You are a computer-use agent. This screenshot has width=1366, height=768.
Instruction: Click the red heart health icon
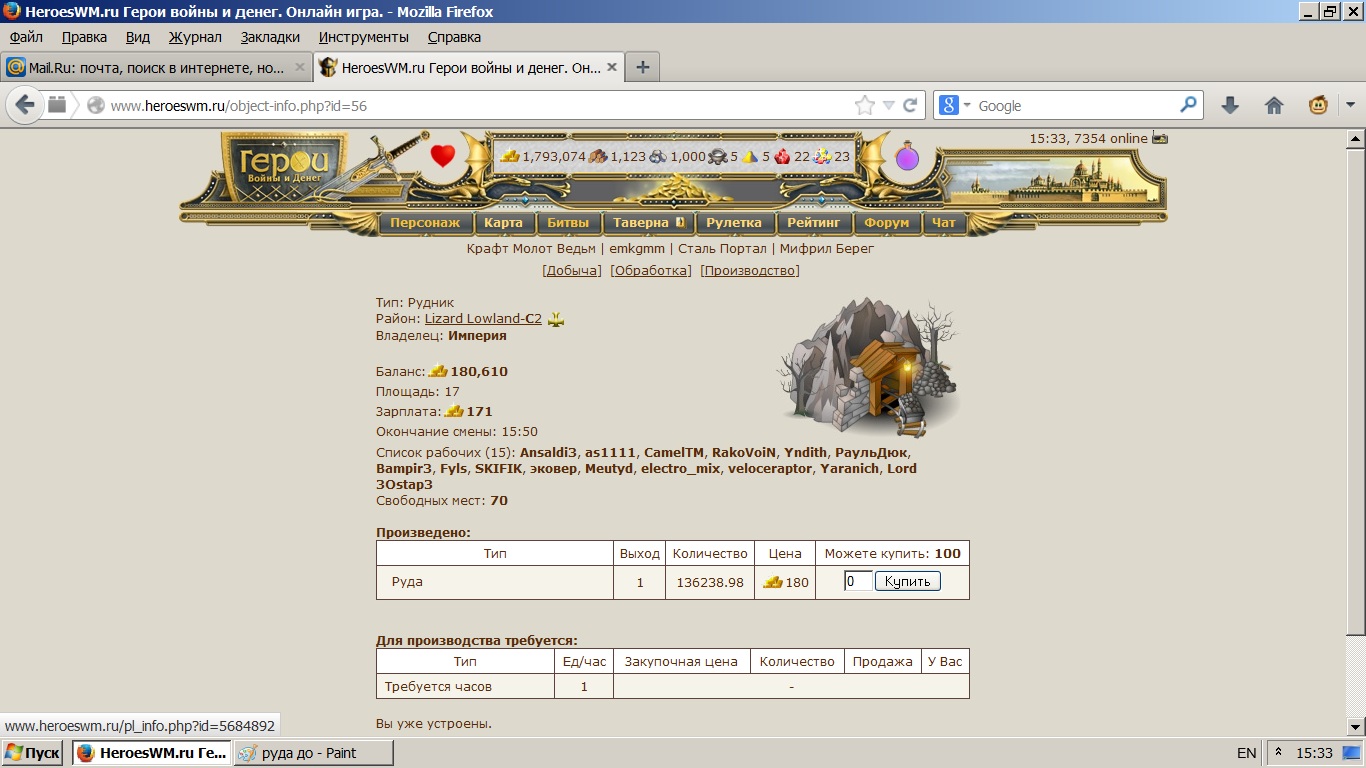[x=443, y=156]
